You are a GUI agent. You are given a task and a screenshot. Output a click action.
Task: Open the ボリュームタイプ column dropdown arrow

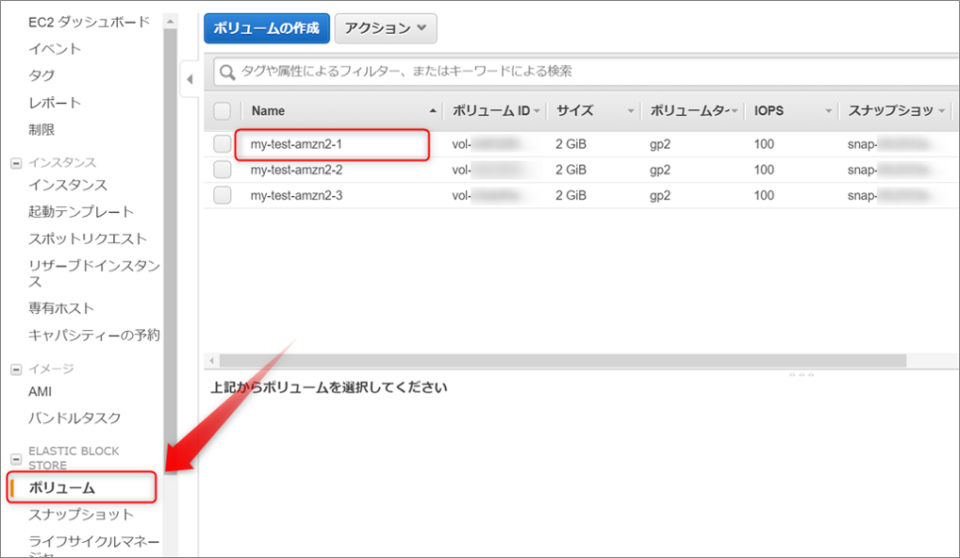[734, 111]
